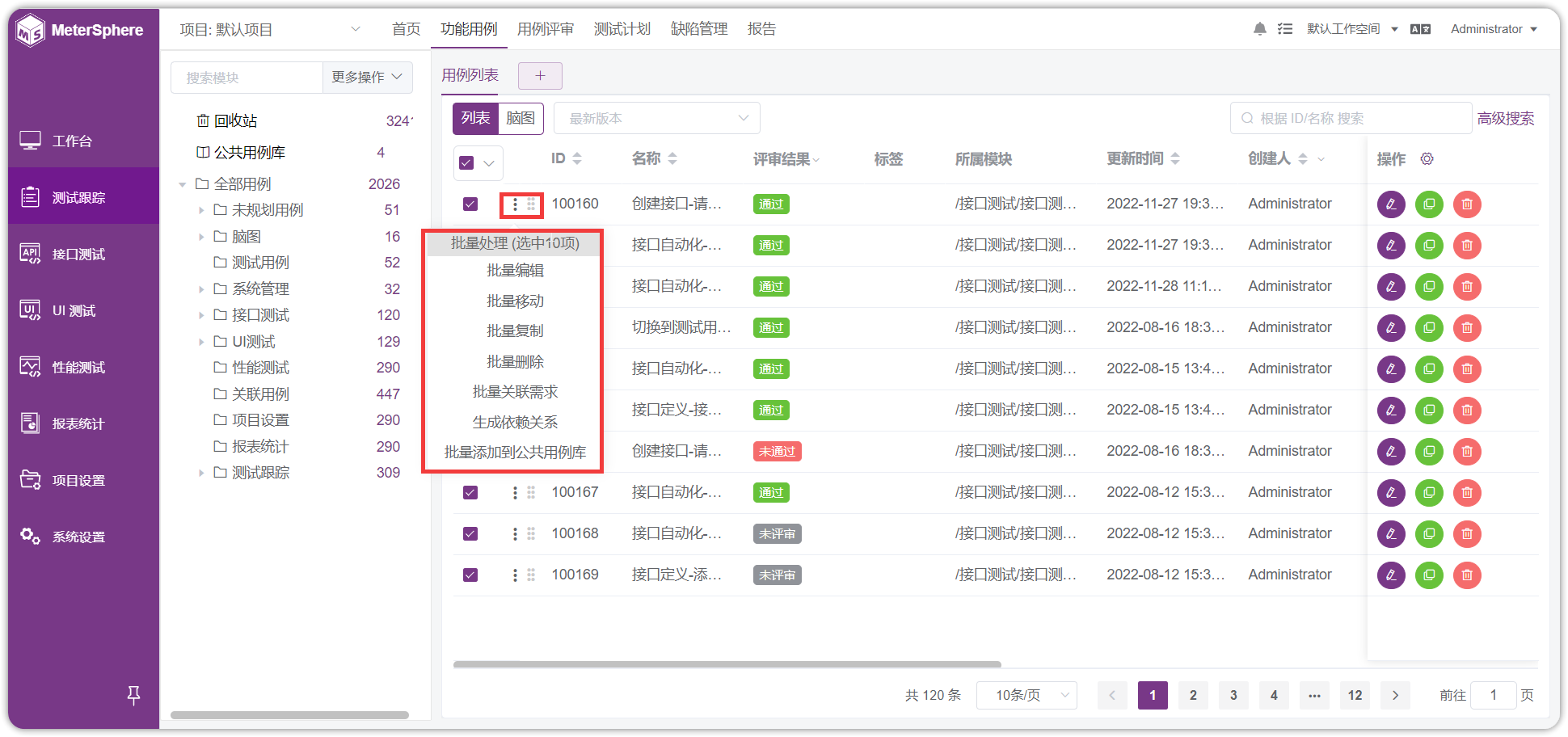Open the 10条/页 page size dropdown
Viewport: 1568px width, 737px height.
tap(1026, 695)
